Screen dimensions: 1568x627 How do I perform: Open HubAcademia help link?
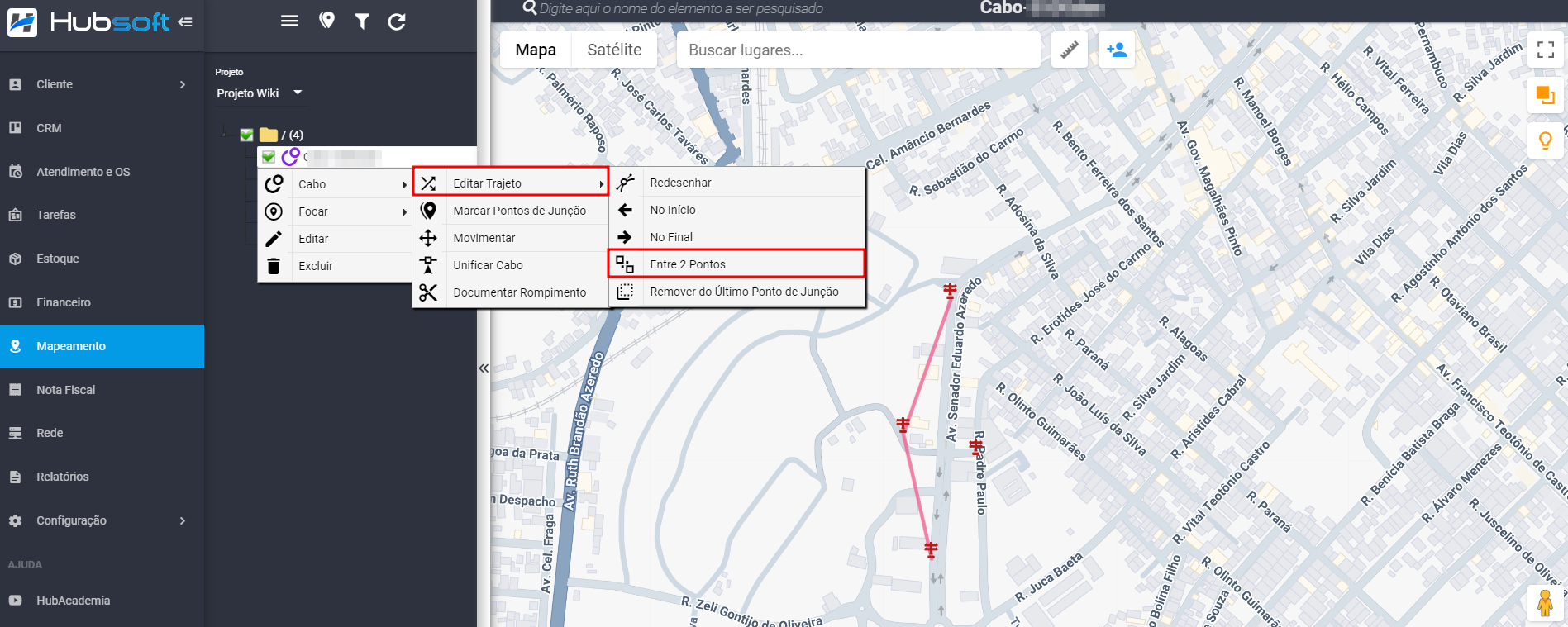pos(102,601)
